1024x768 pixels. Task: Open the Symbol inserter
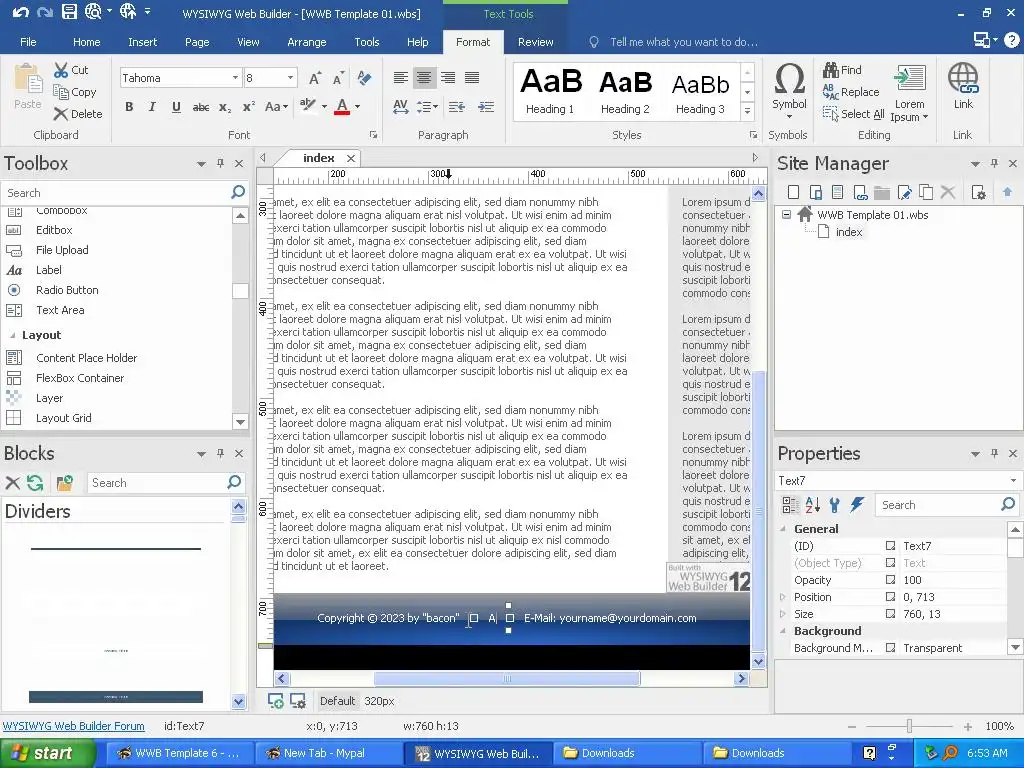click(789, 90)
